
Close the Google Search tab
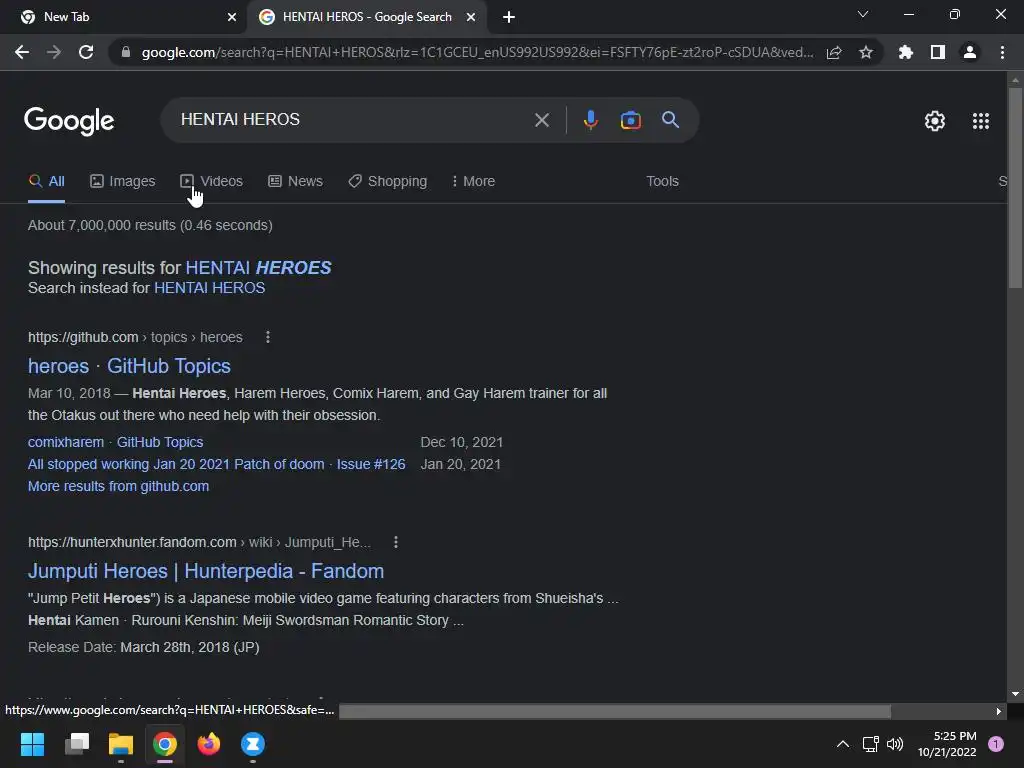[x=471, y=17]
